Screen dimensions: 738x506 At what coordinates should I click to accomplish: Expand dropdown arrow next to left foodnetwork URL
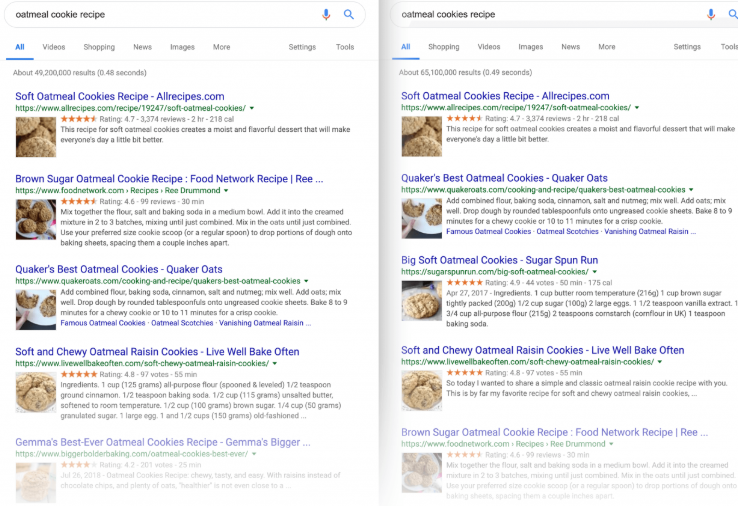point(226,191)
